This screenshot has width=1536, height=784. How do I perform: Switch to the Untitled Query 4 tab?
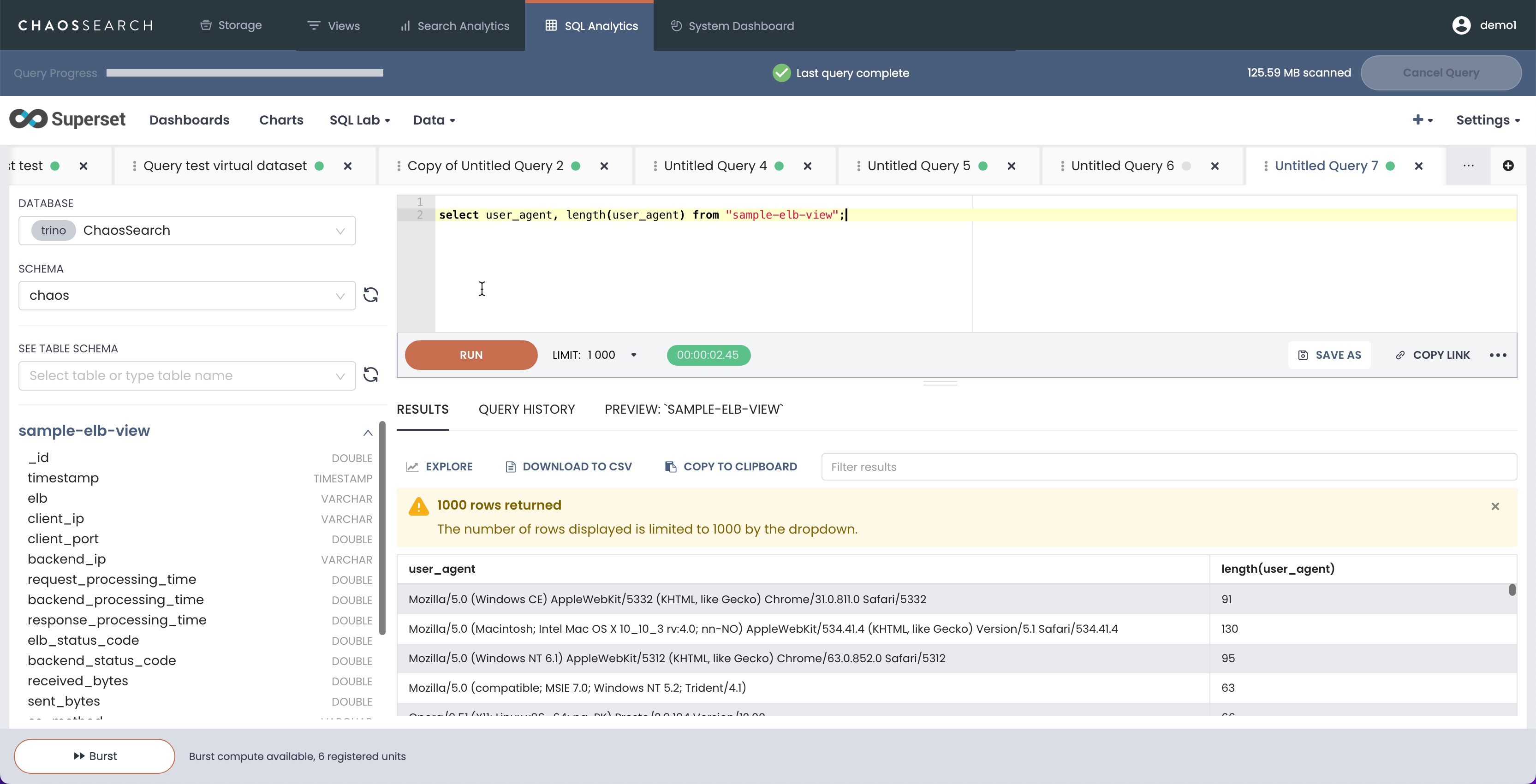[x=715, y=166]
